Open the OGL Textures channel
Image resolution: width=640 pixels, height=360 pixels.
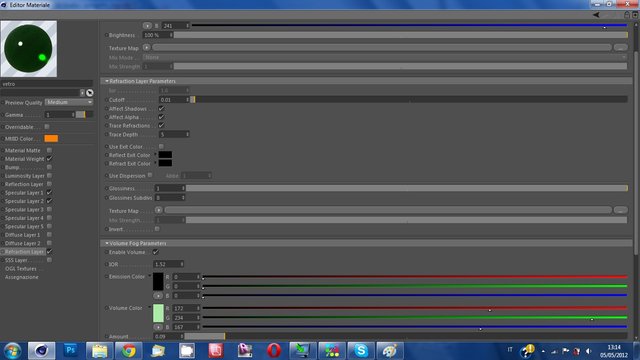pyautogui.click(x=21, y=269)
